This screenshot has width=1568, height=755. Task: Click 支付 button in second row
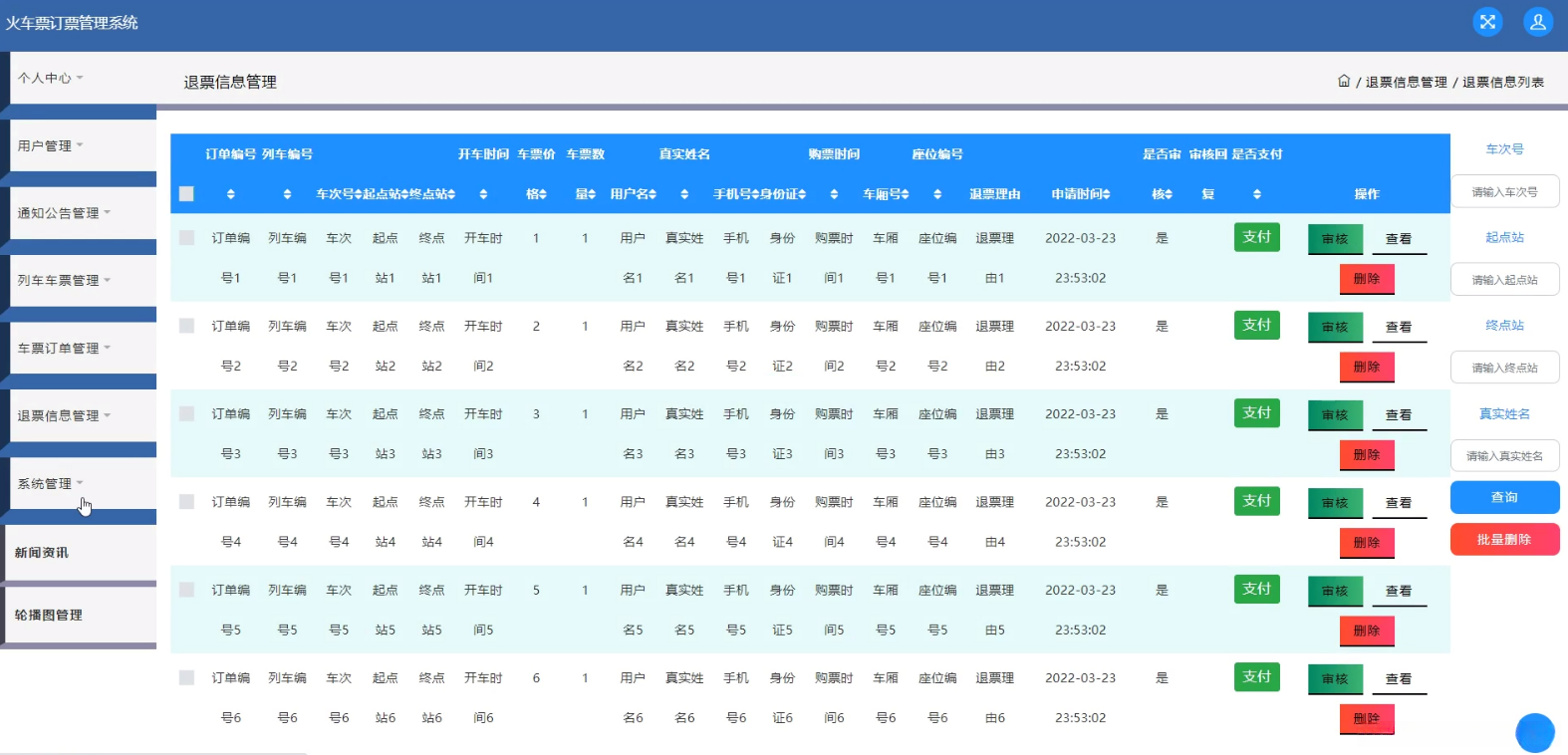1256,326
